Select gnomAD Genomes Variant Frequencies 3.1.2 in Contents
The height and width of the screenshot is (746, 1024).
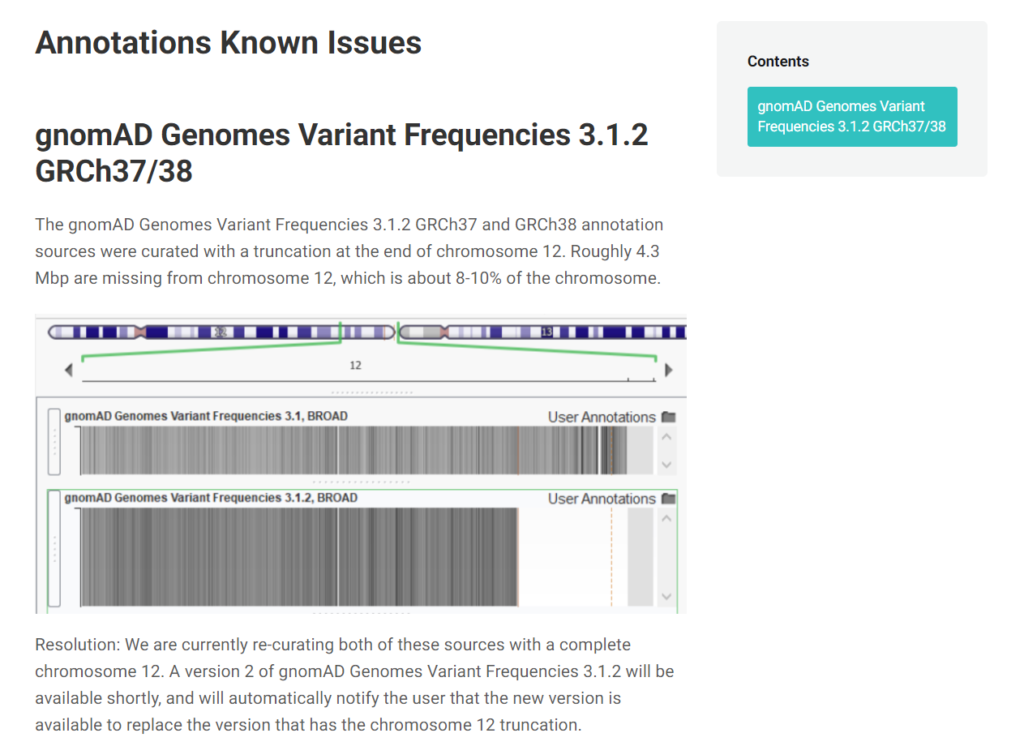[x=852, y=116]
